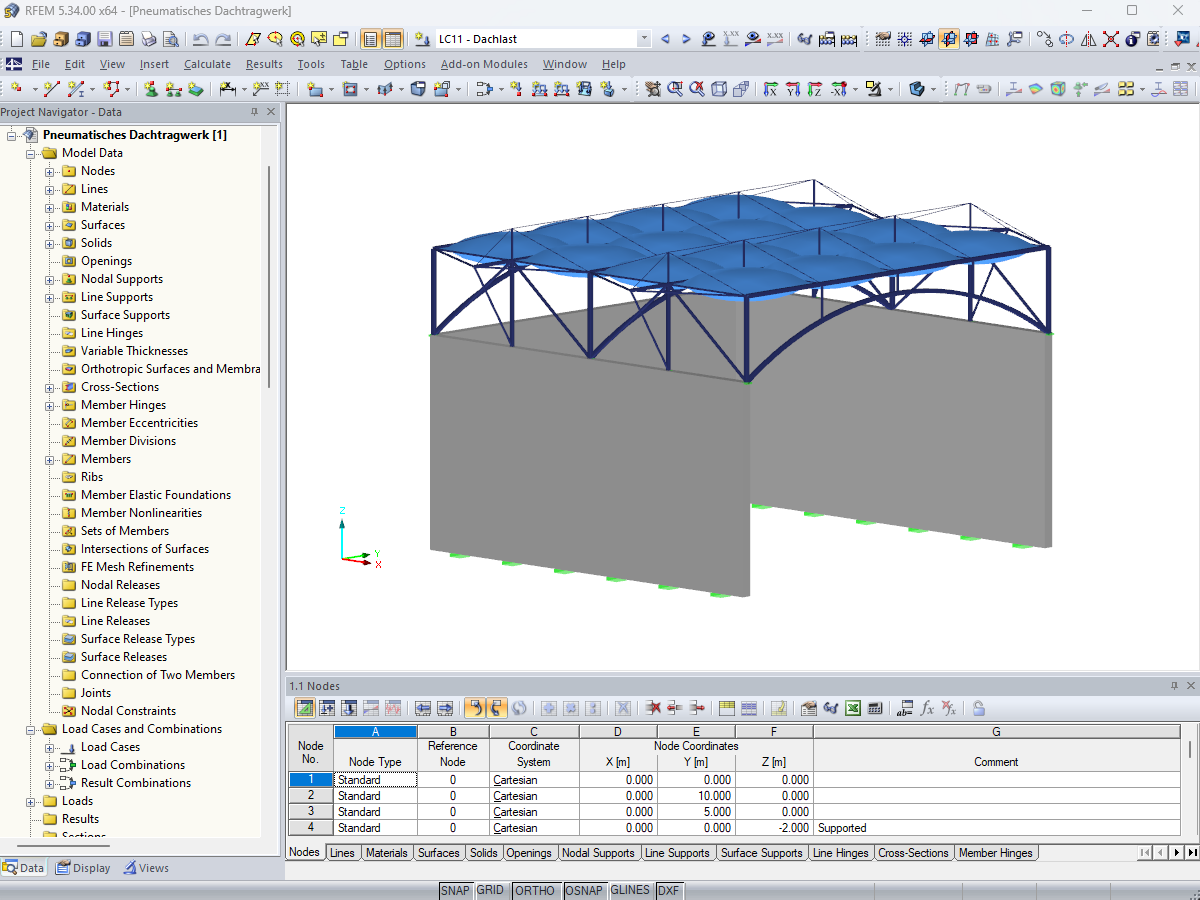Open the Views navigator tab

tap(146, 868)
